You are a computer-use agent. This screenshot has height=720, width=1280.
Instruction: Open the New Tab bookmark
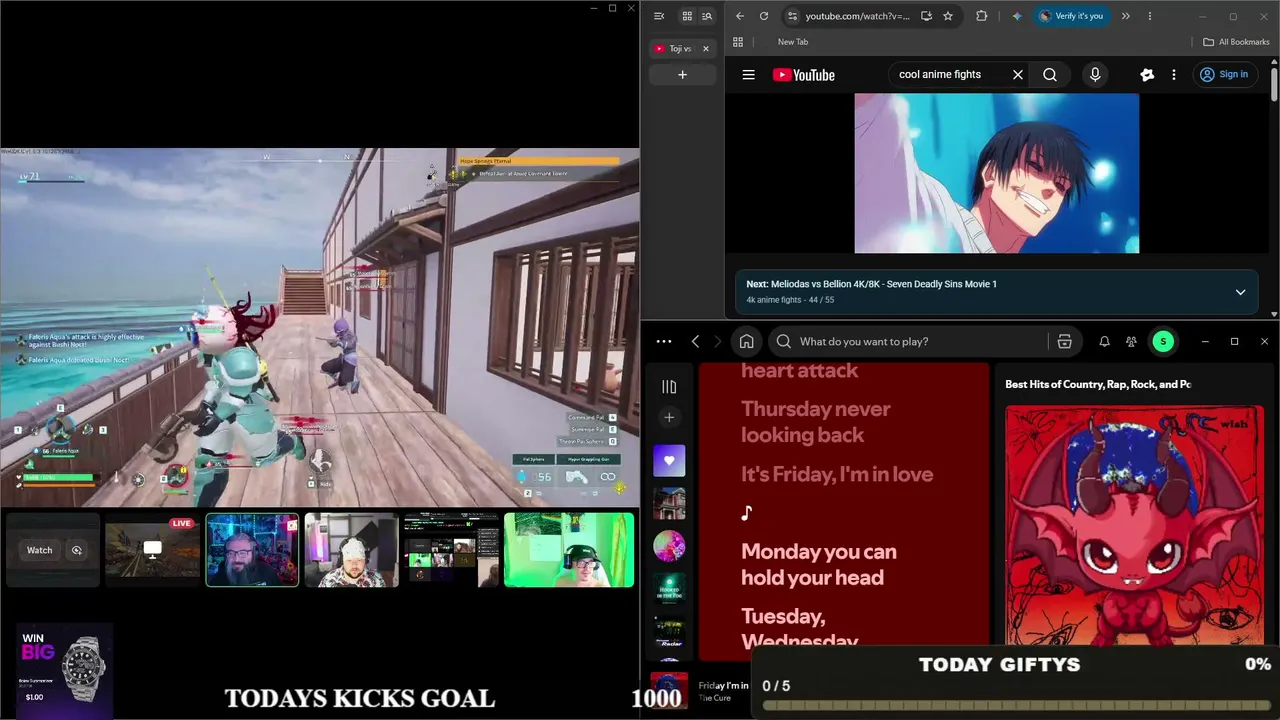coord(793,42)
